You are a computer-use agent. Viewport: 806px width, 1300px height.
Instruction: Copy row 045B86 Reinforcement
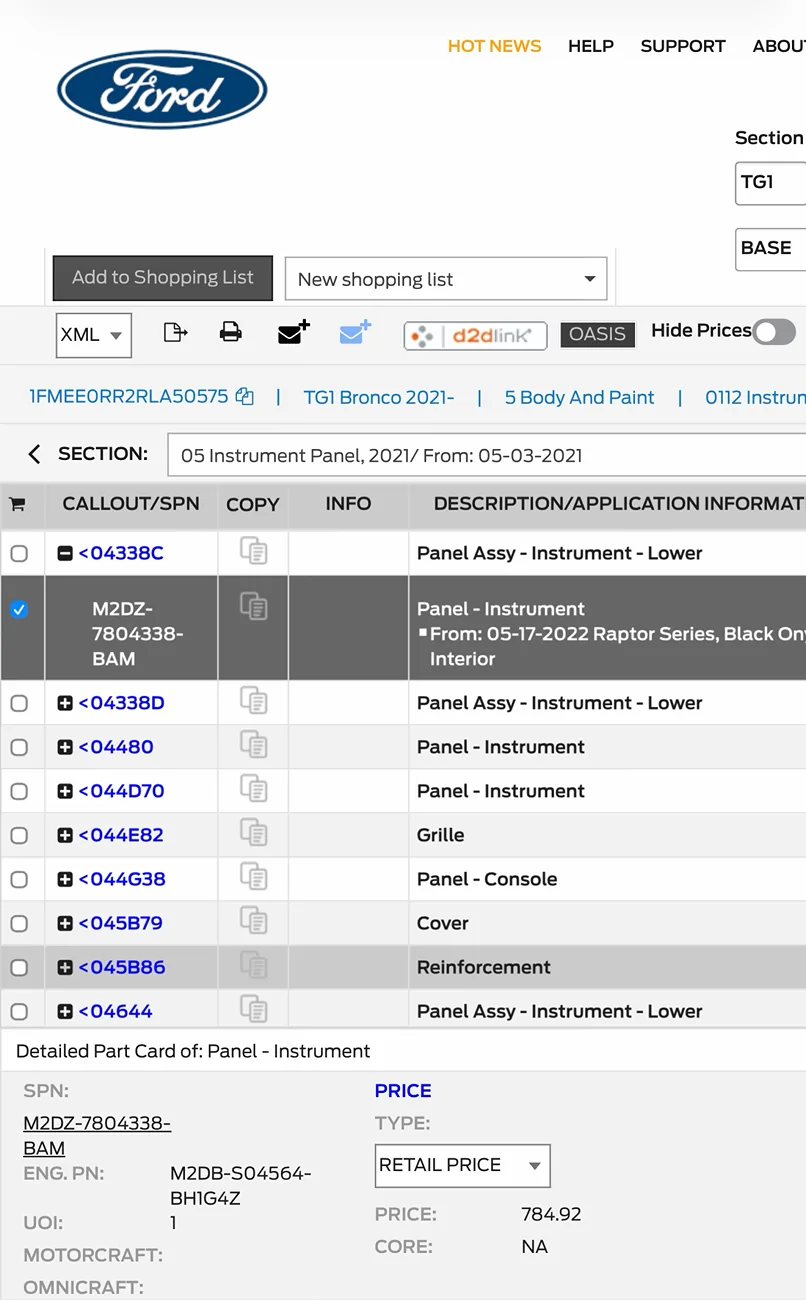pyautogui.click(x=253, y=964)
